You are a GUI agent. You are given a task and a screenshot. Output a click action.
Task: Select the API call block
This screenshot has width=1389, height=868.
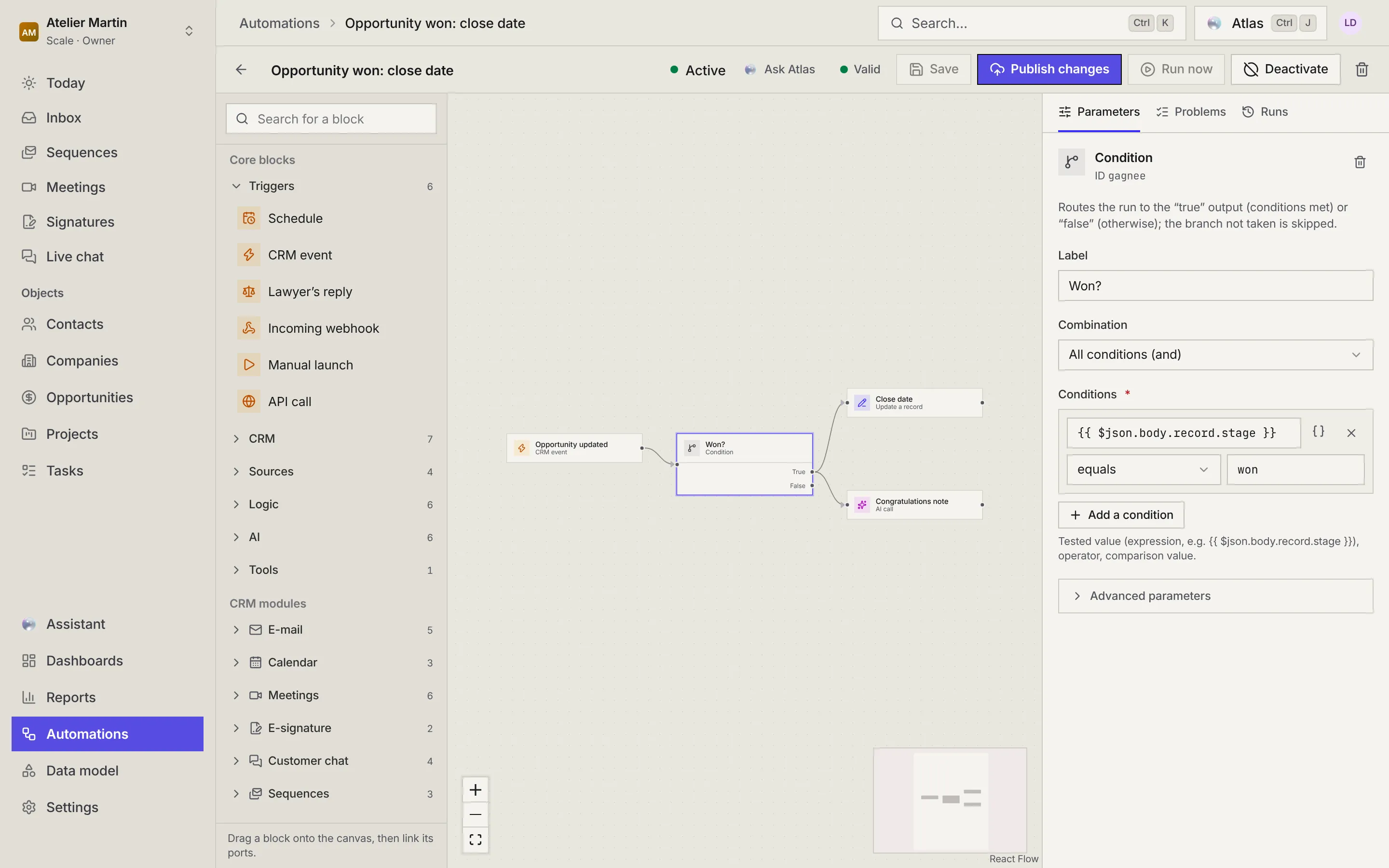click(x=331, y=402)
